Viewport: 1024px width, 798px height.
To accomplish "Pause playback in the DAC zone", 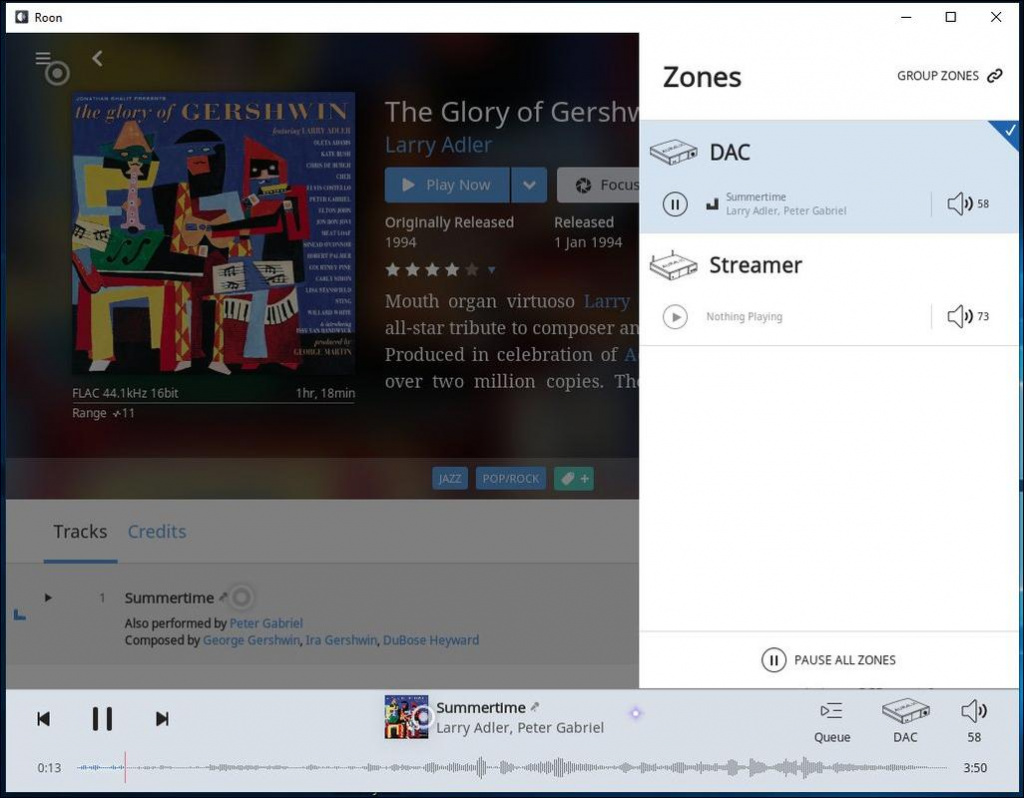I will [x=675, y=204].
